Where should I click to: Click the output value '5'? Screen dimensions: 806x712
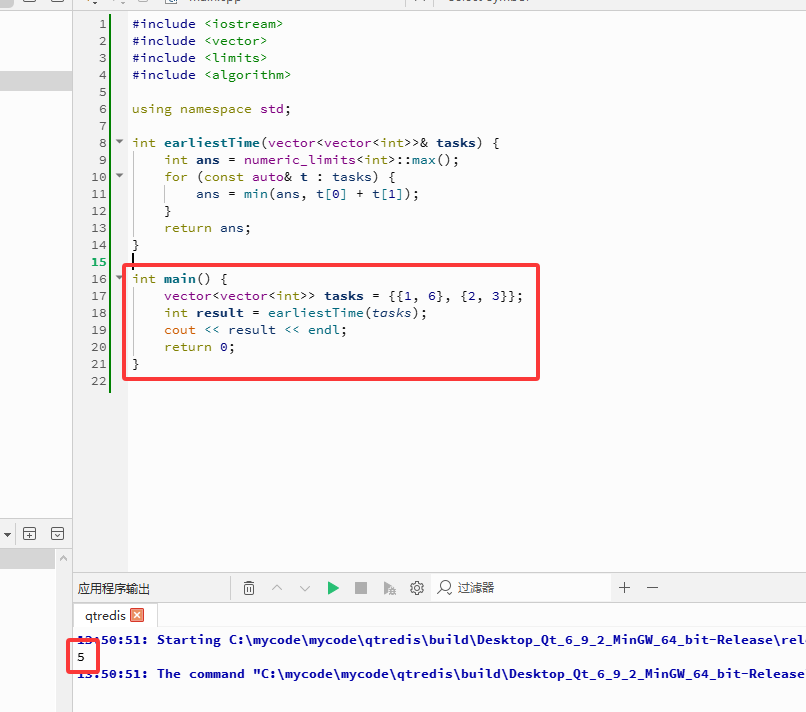[x=81, y=657]
